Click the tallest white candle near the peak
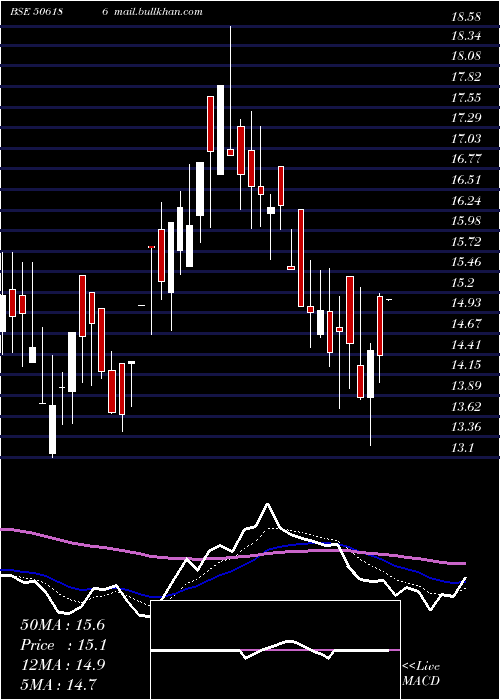Screen dimensions: 500x700 (220, 129)
